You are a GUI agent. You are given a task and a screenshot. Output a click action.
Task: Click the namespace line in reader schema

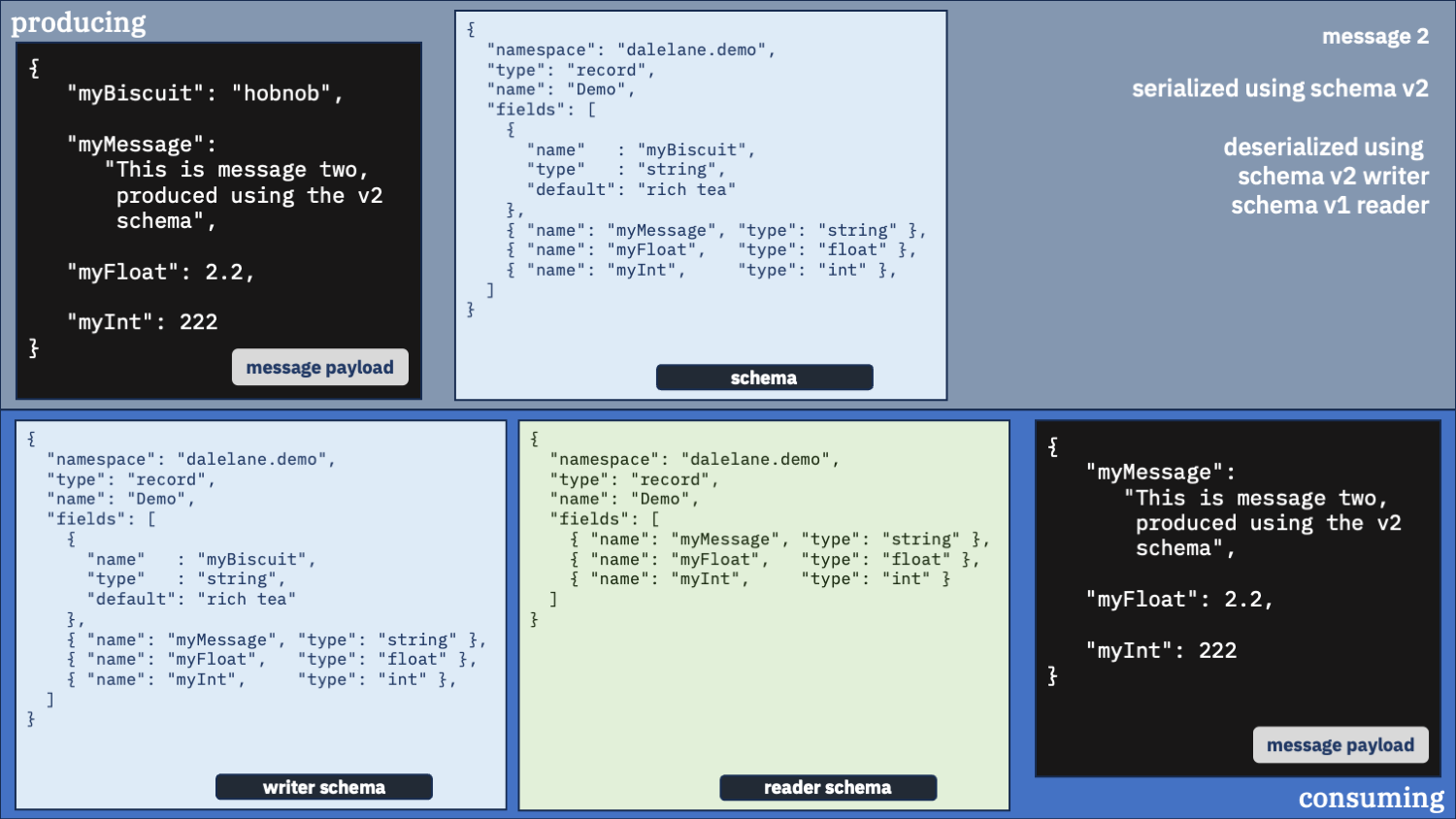coord(694,460)
